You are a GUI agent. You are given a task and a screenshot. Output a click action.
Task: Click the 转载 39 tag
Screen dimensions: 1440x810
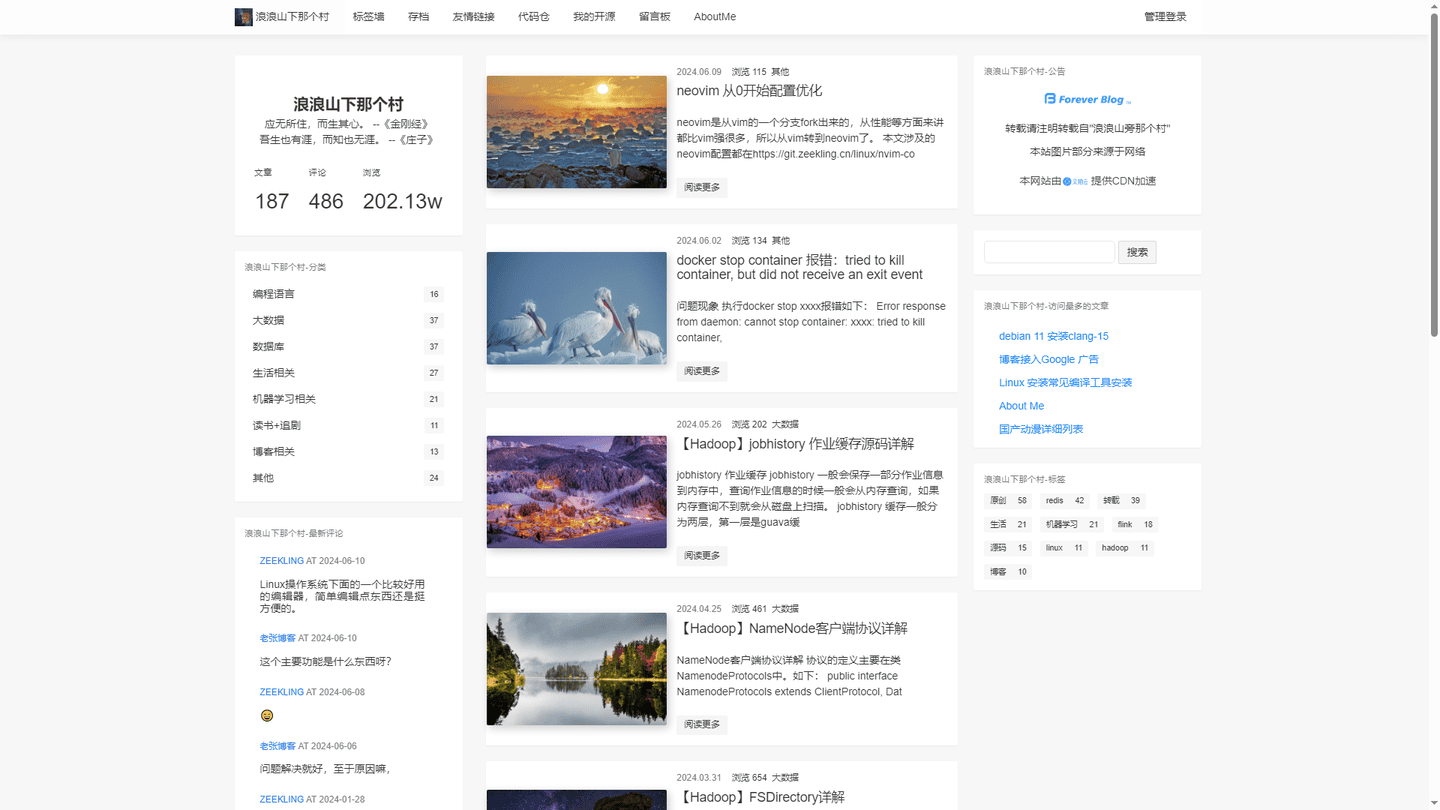[x=1121, y=500]
